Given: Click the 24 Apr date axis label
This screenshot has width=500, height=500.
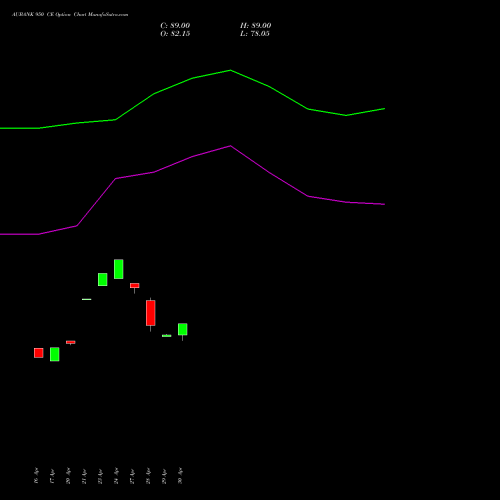Looking at the screenshot, I should [x=116, y=476].
